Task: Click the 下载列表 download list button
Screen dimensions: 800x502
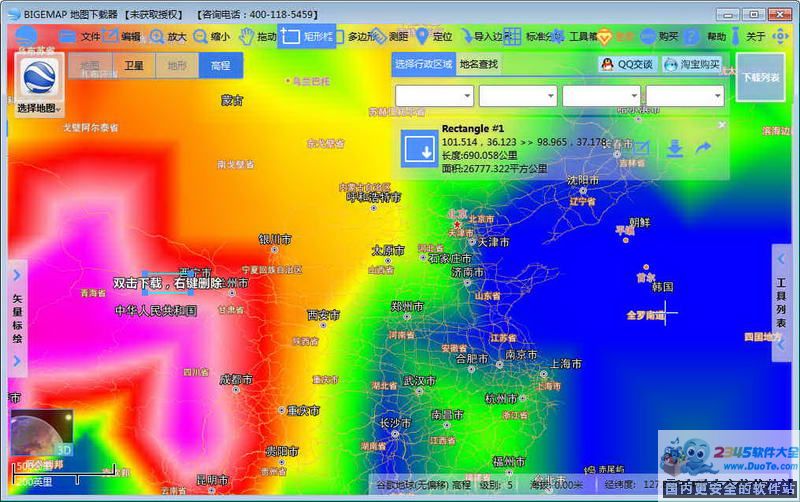Action: click(x=760, y=76)
